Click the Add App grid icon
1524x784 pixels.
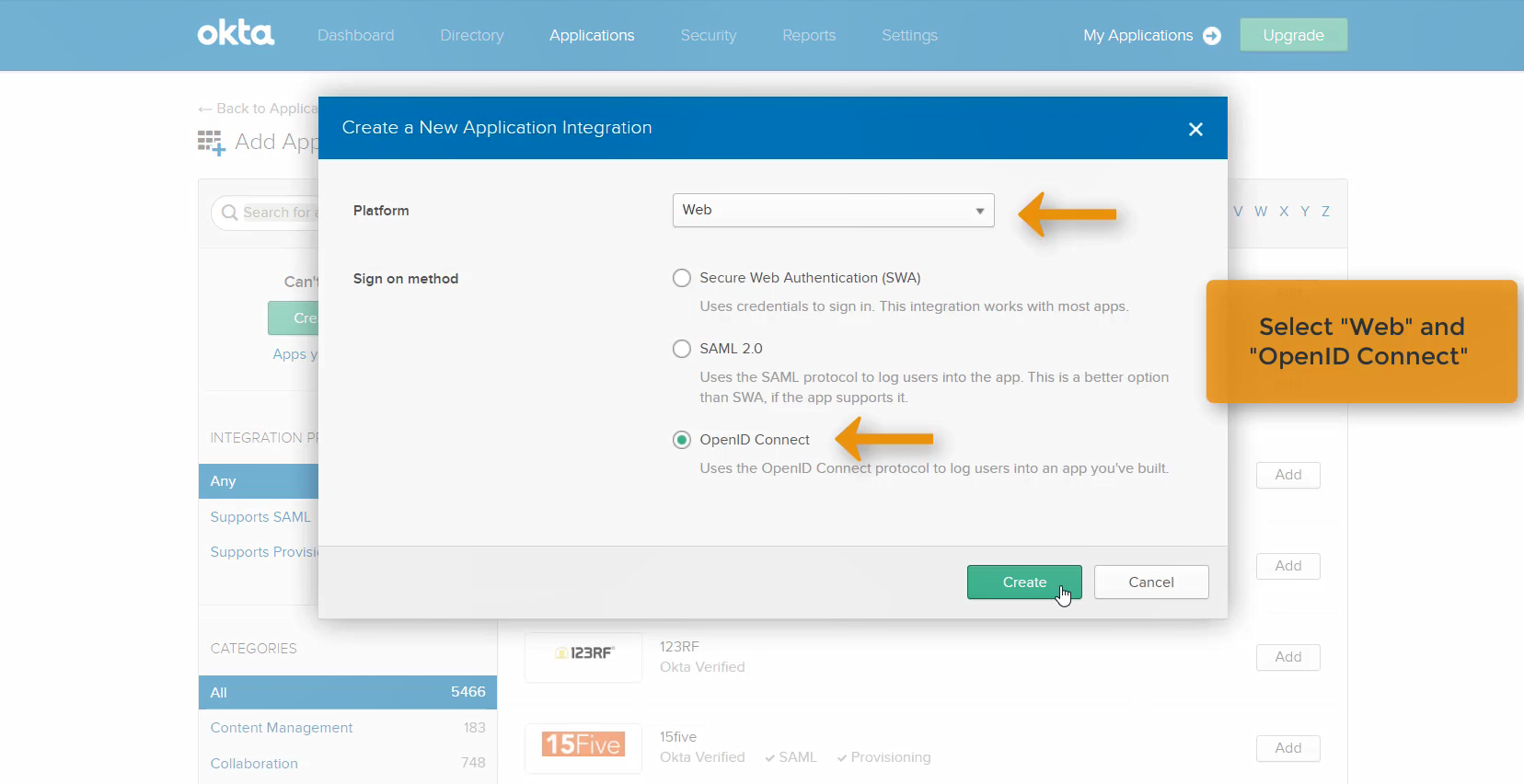[212, 143]
